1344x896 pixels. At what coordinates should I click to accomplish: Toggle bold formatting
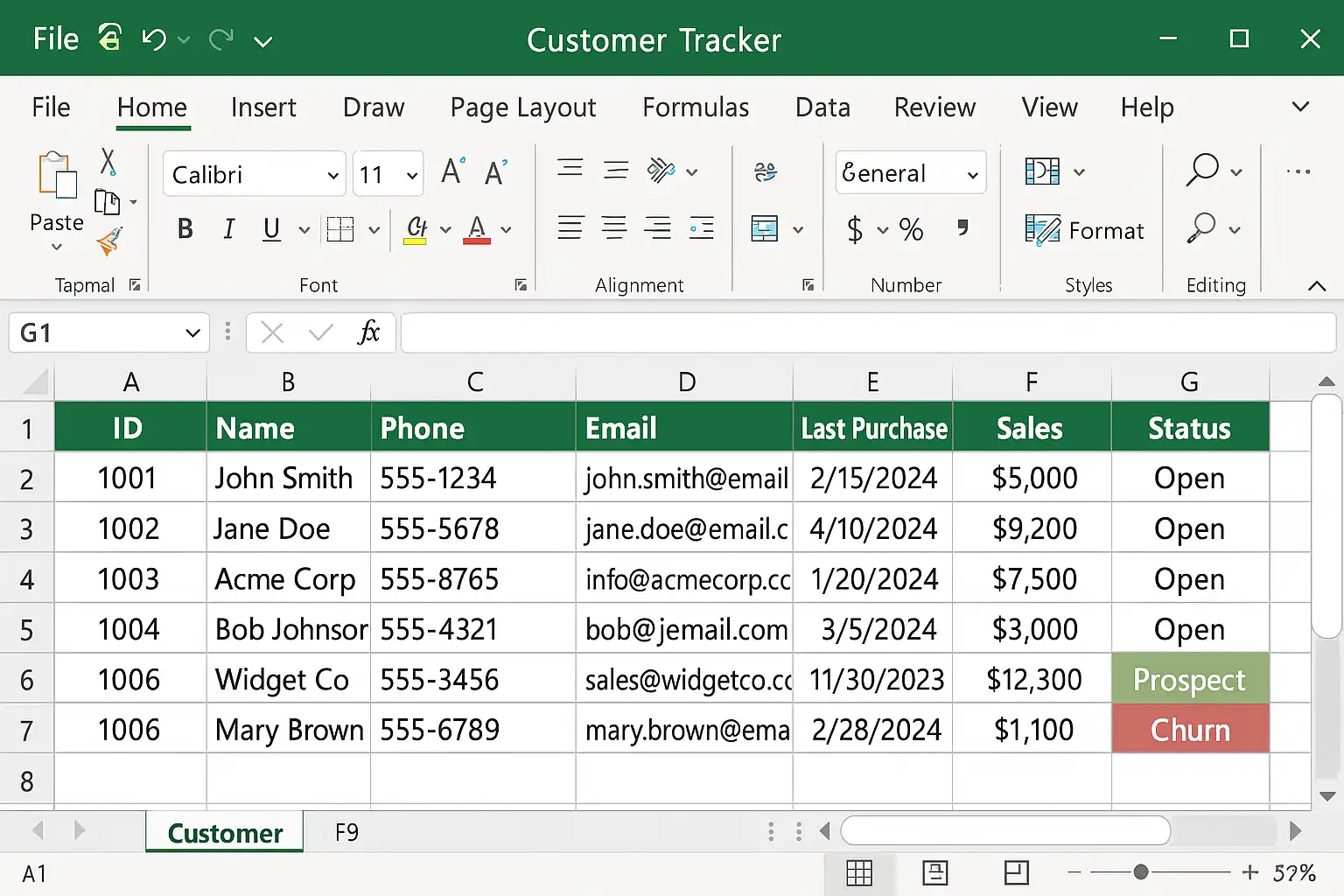pos(185,229)
